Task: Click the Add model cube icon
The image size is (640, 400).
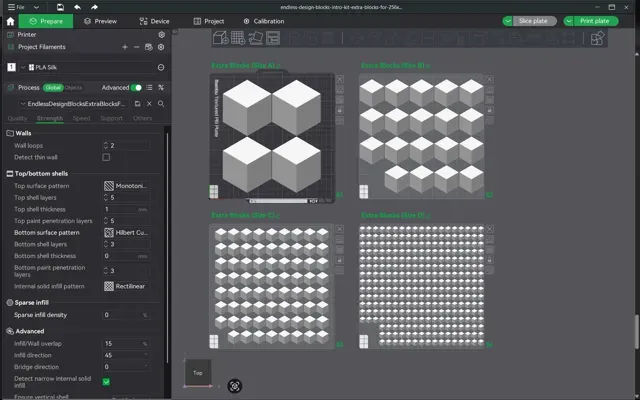Action: pyautogui.click(x=221, y=38)
